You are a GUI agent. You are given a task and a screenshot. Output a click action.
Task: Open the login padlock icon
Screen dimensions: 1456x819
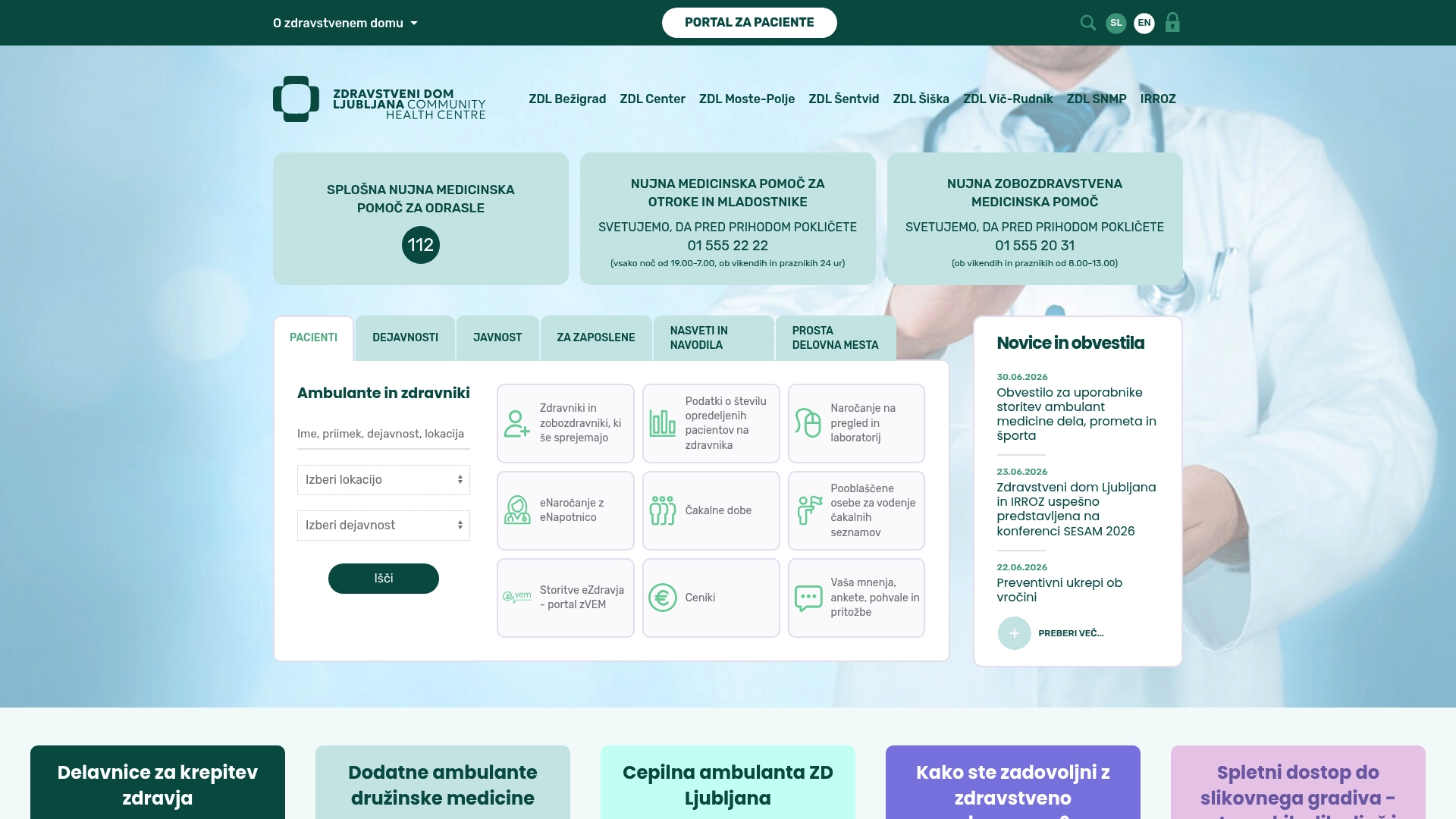pos(1172,23)
